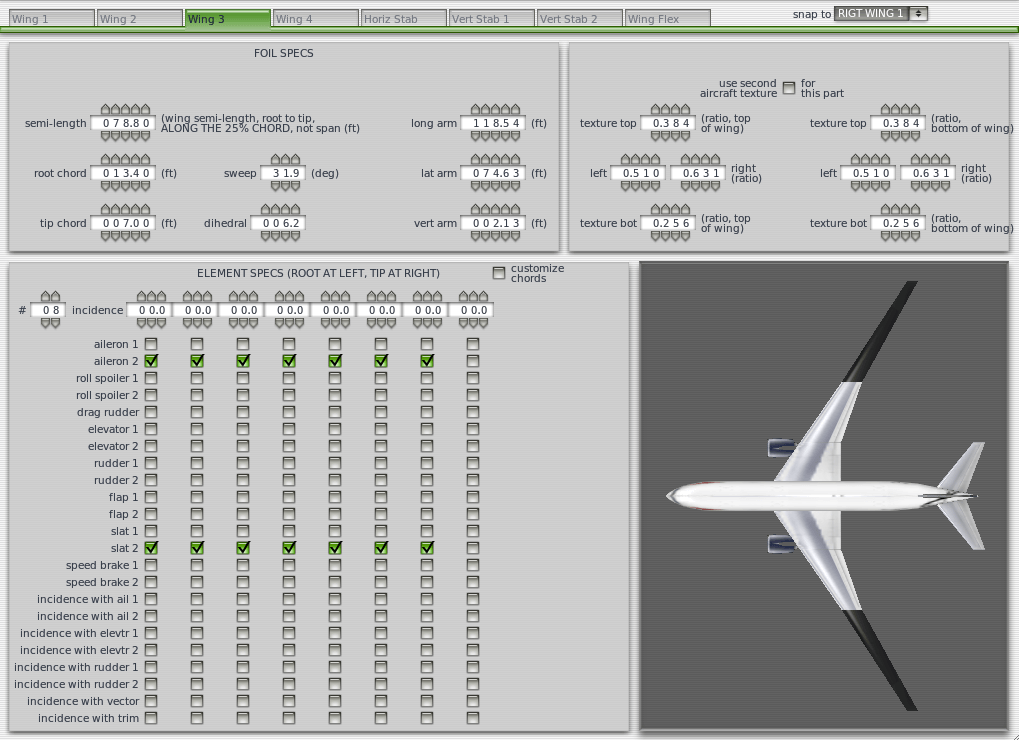Click the eighth element incidence field

point(472,310)
